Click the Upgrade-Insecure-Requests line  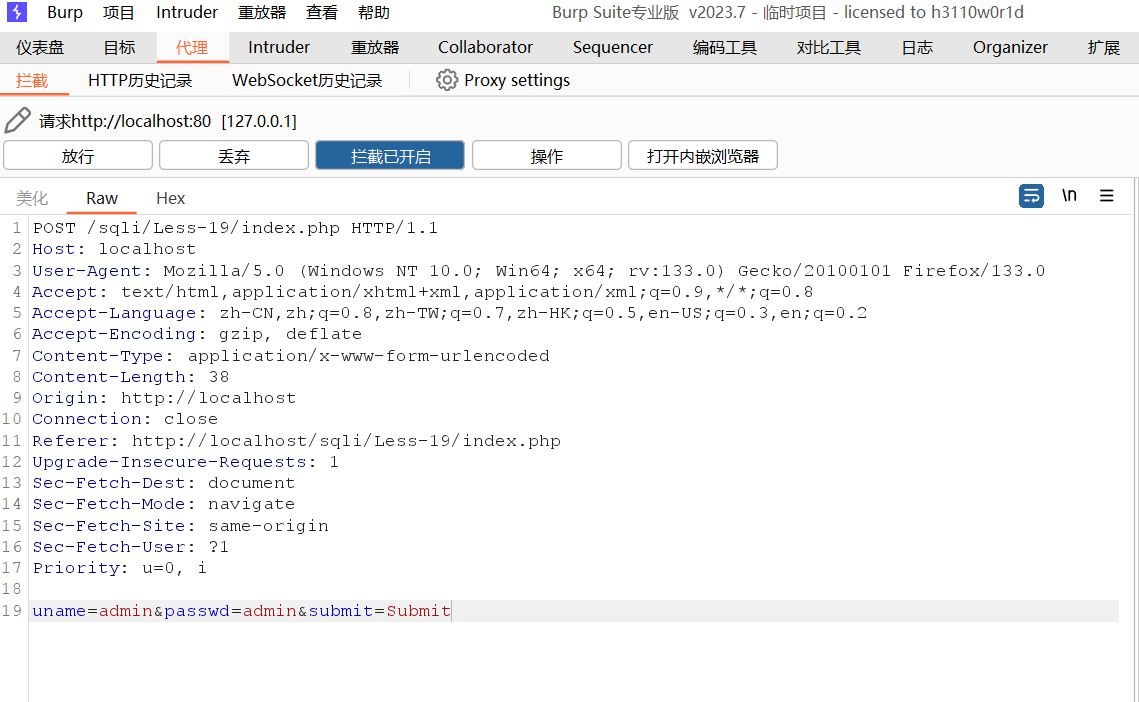[185, 462]
